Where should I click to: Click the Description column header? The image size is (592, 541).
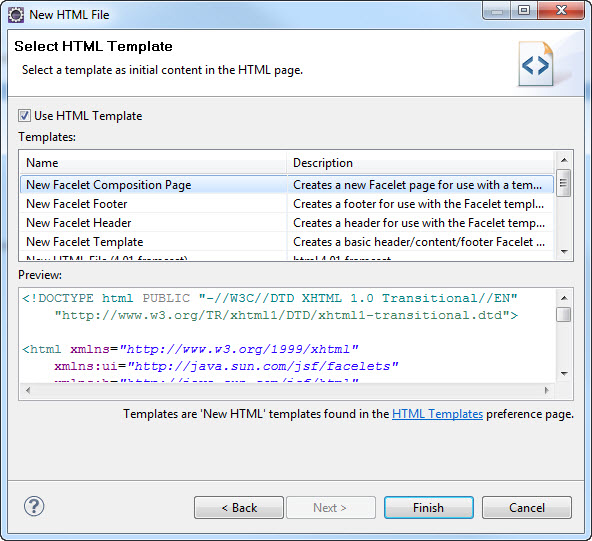point(421,163)
